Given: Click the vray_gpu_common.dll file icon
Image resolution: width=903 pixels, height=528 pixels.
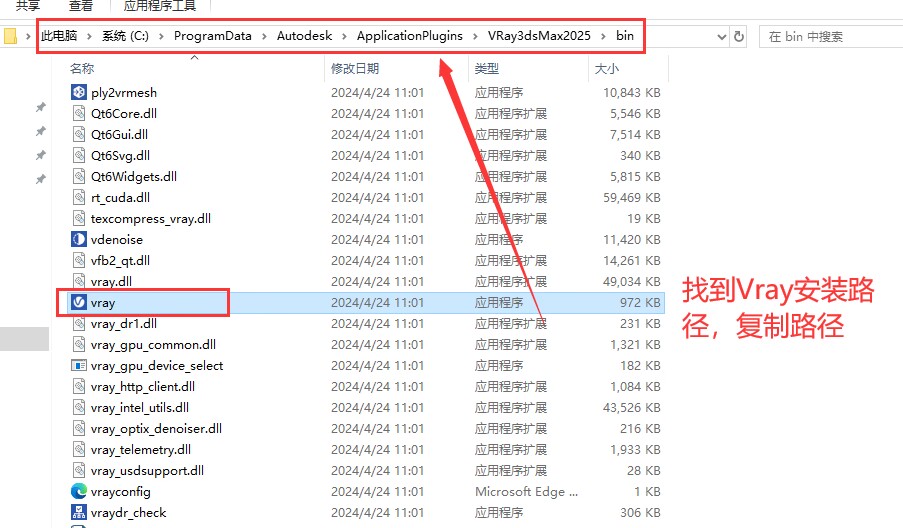Looking at the screenshot, I should pos(79,344).
